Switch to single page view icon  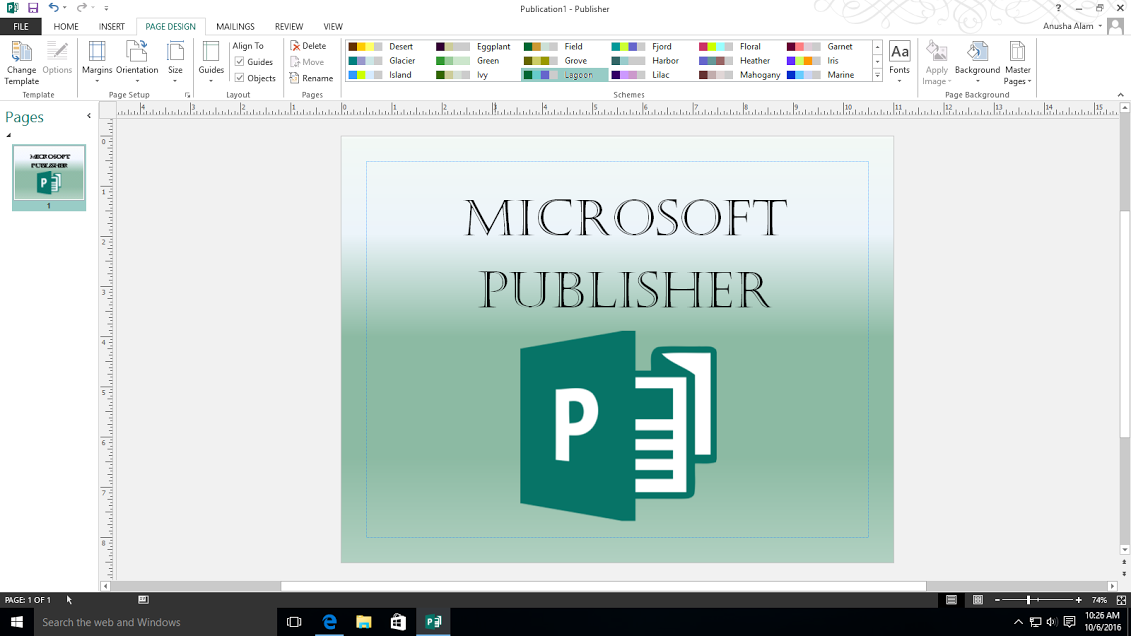951,600
